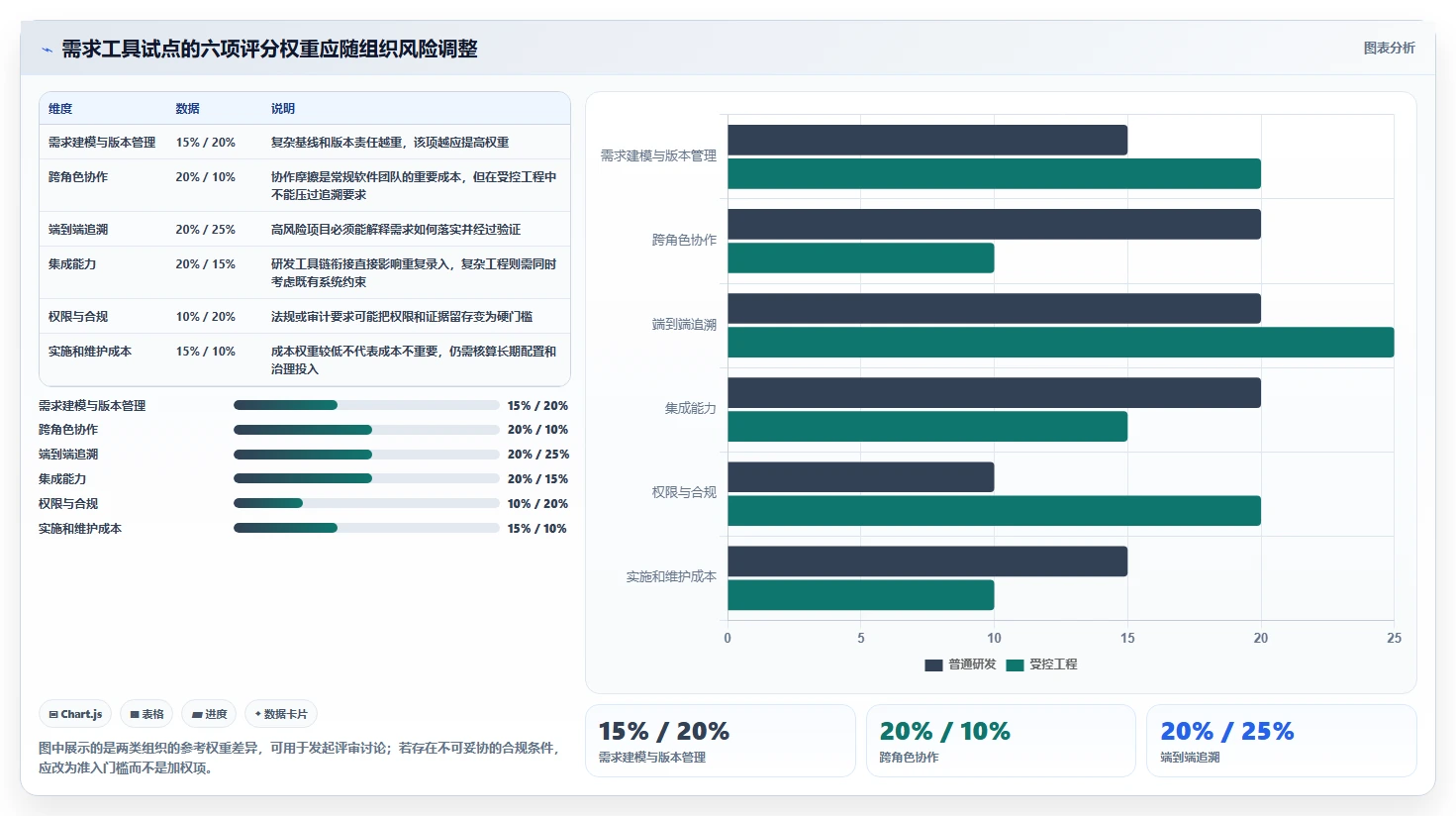This screenshot has height=816, width=1456.
Task: Click dark 普通研发 bar for 集成能力
Action: coord(994,392)
